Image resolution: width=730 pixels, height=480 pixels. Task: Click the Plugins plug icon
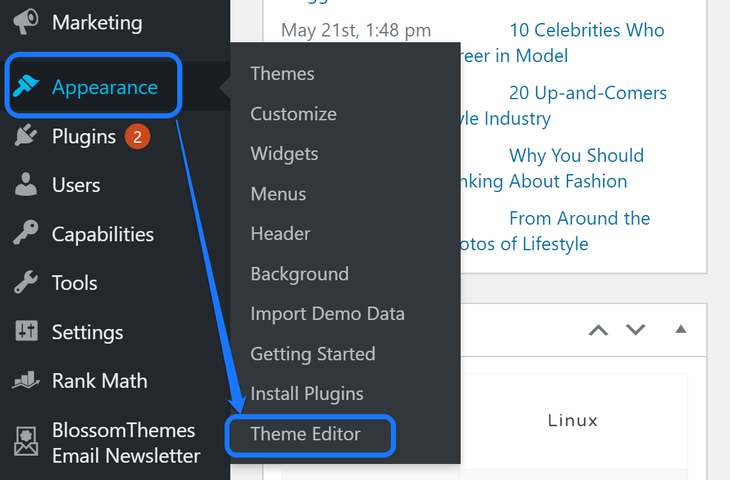pos(26,135)
